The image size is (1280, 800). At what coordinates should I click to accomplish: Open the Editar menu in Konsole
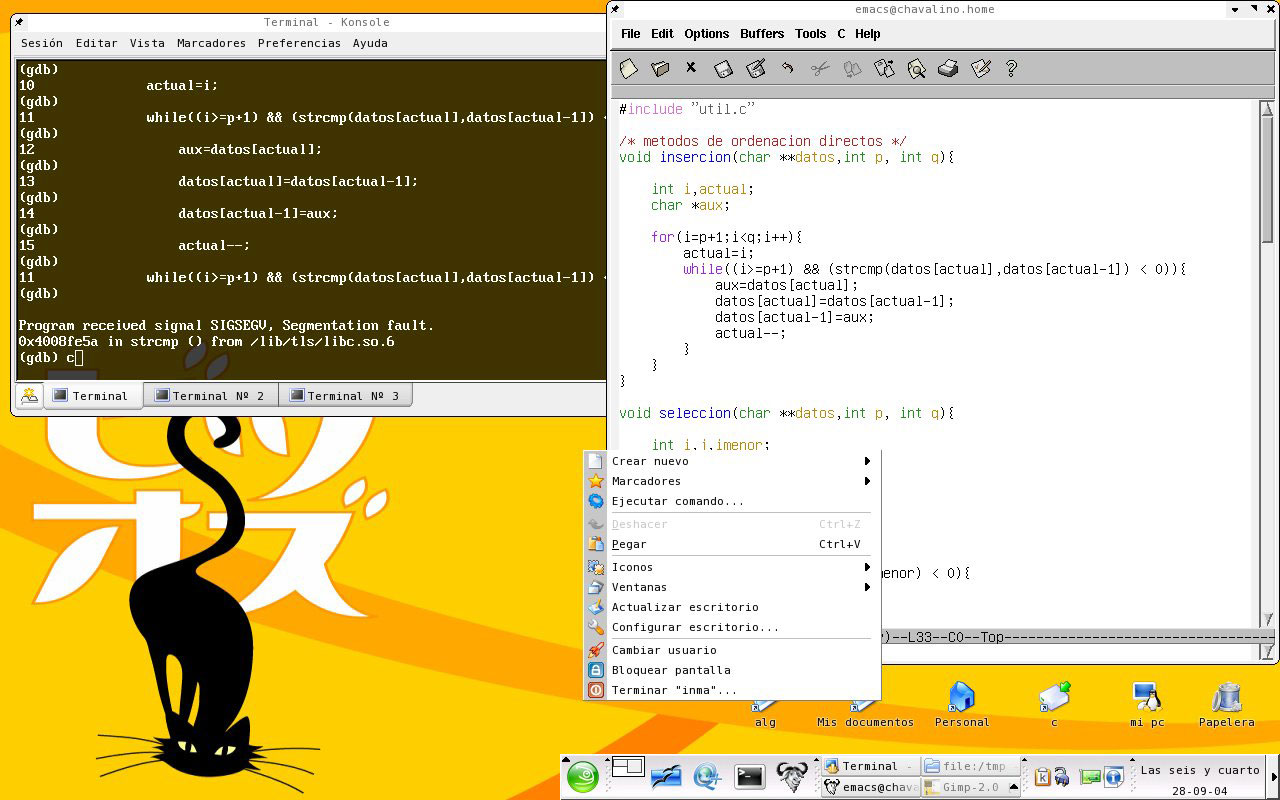[x=96, y=44]
